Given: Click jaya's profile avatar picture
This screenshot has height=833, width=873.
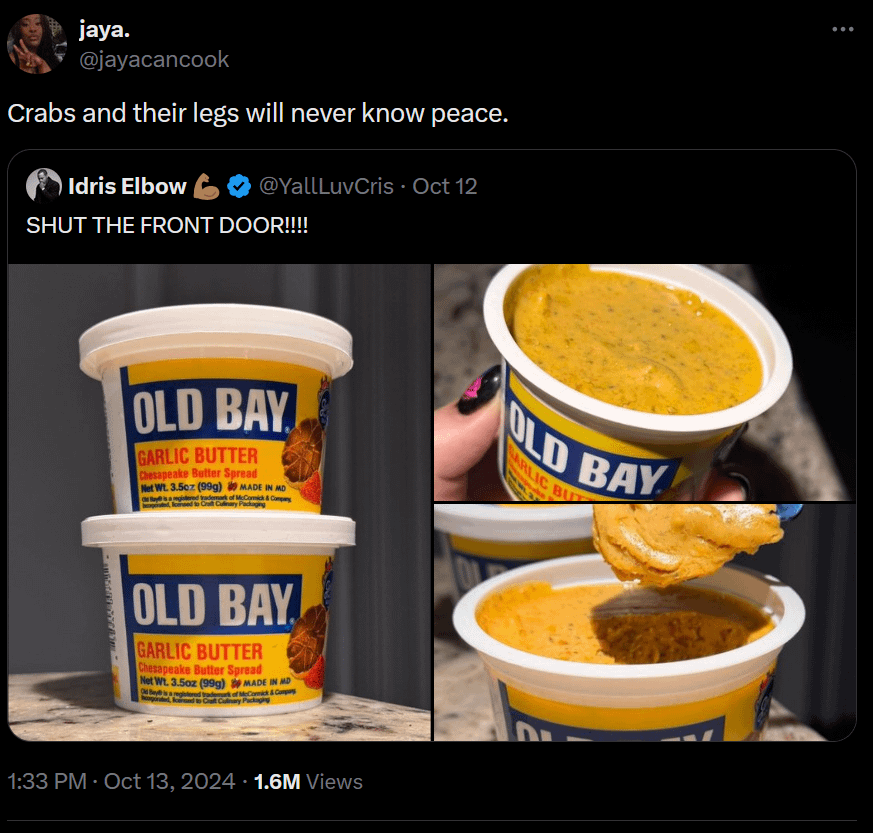Looking at the screenshot, I should 37,44.
